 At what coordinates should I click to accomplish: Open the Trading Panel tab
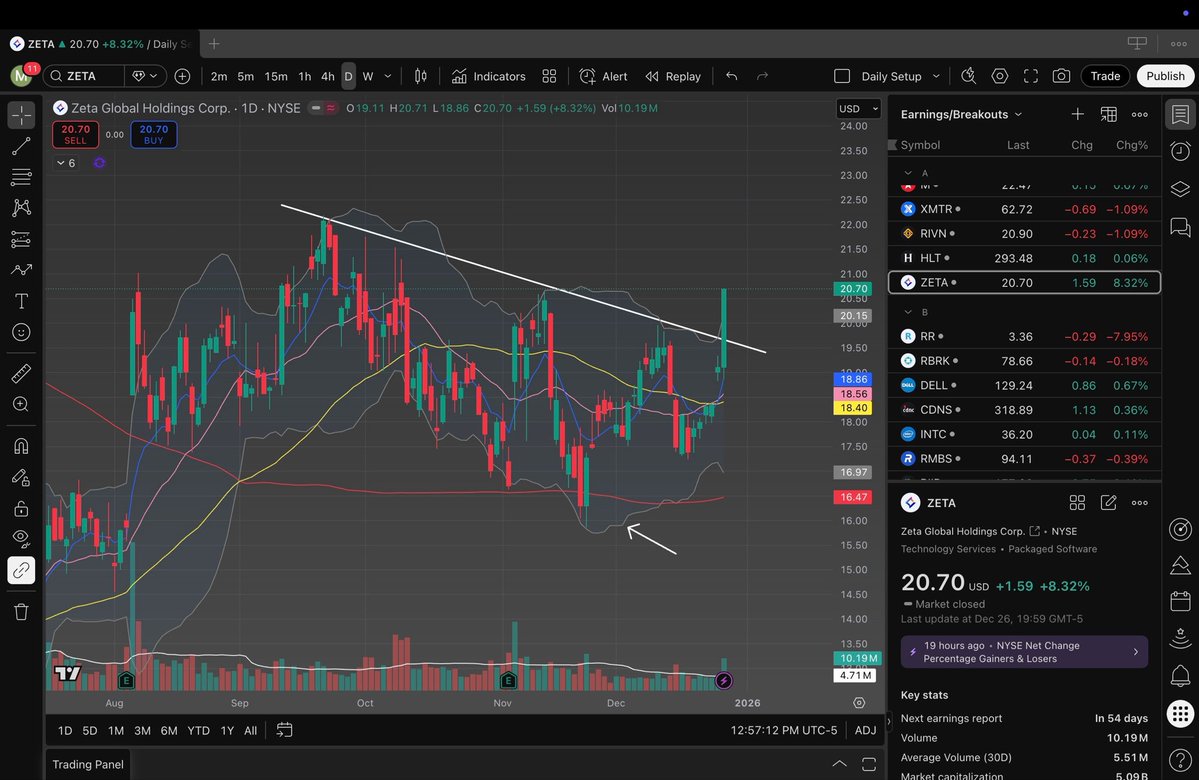pos(88,764)
